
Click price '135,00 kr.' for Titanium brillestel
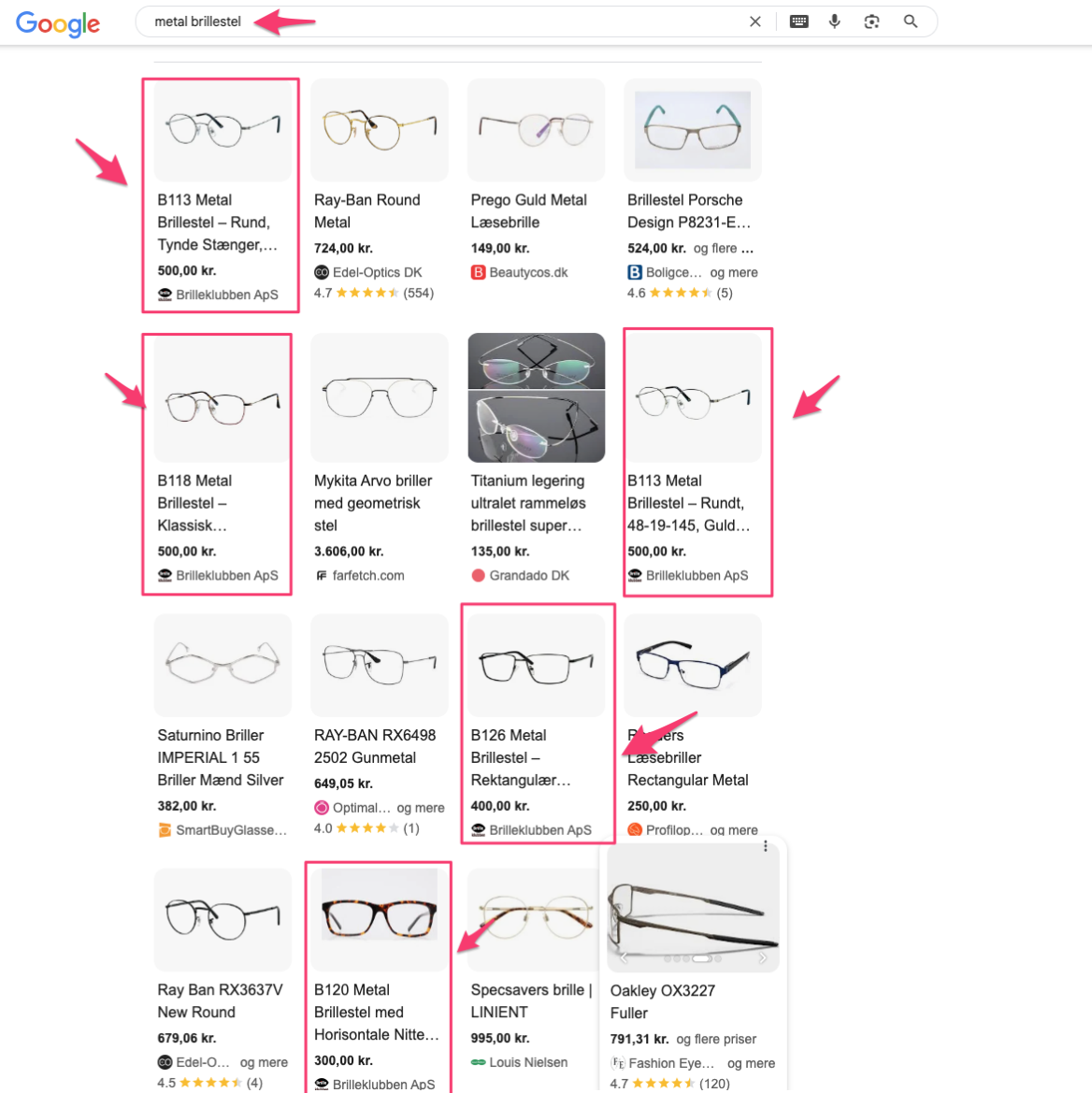[499, 552]
